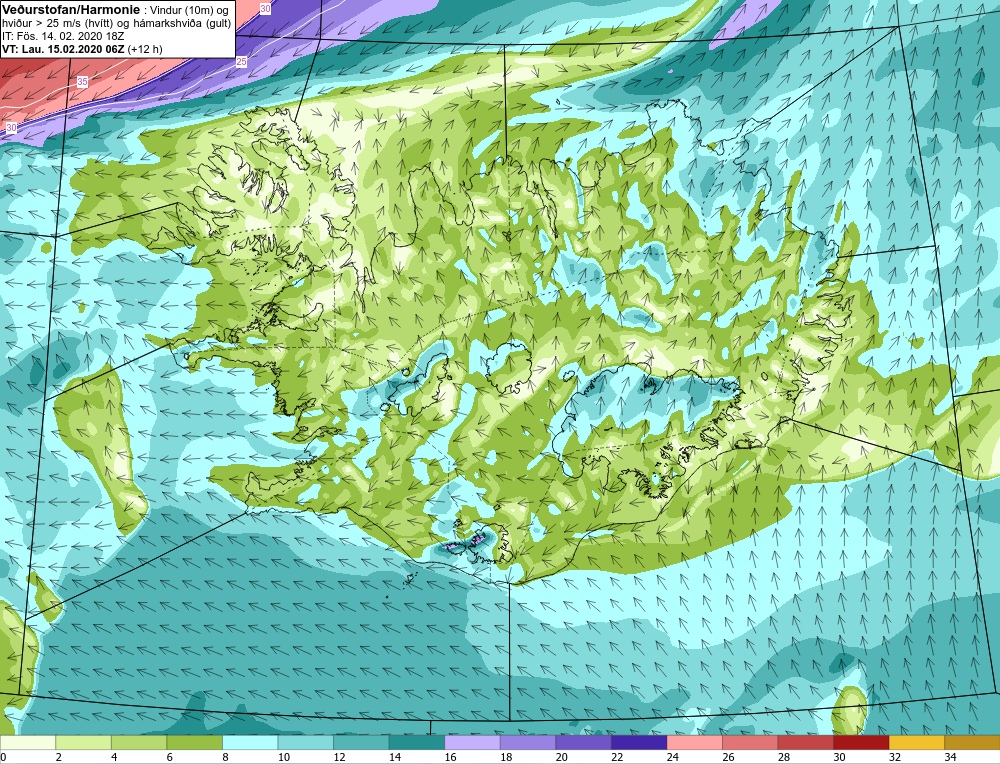Pick the light pink 24–26 m/s legend swatch

click(694, 742)
